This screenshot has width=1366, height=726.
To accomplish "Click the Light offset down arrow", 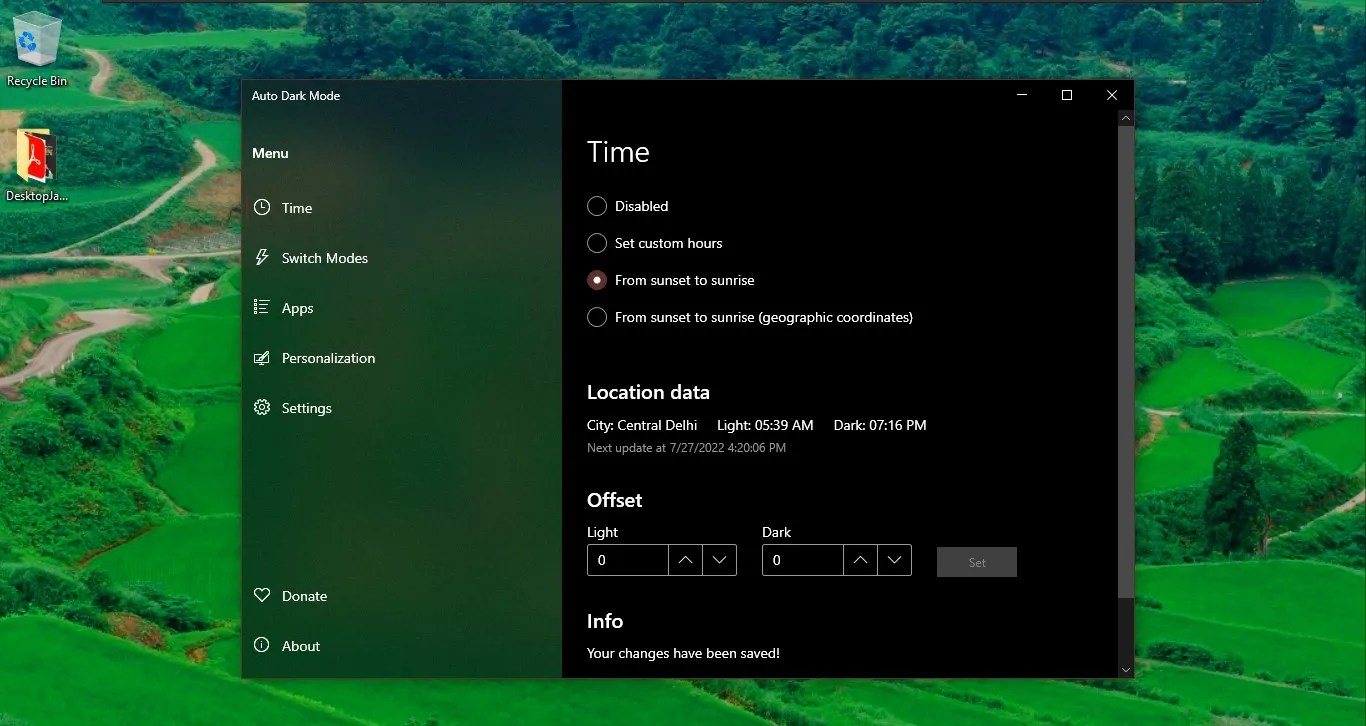I will [720, 560].
